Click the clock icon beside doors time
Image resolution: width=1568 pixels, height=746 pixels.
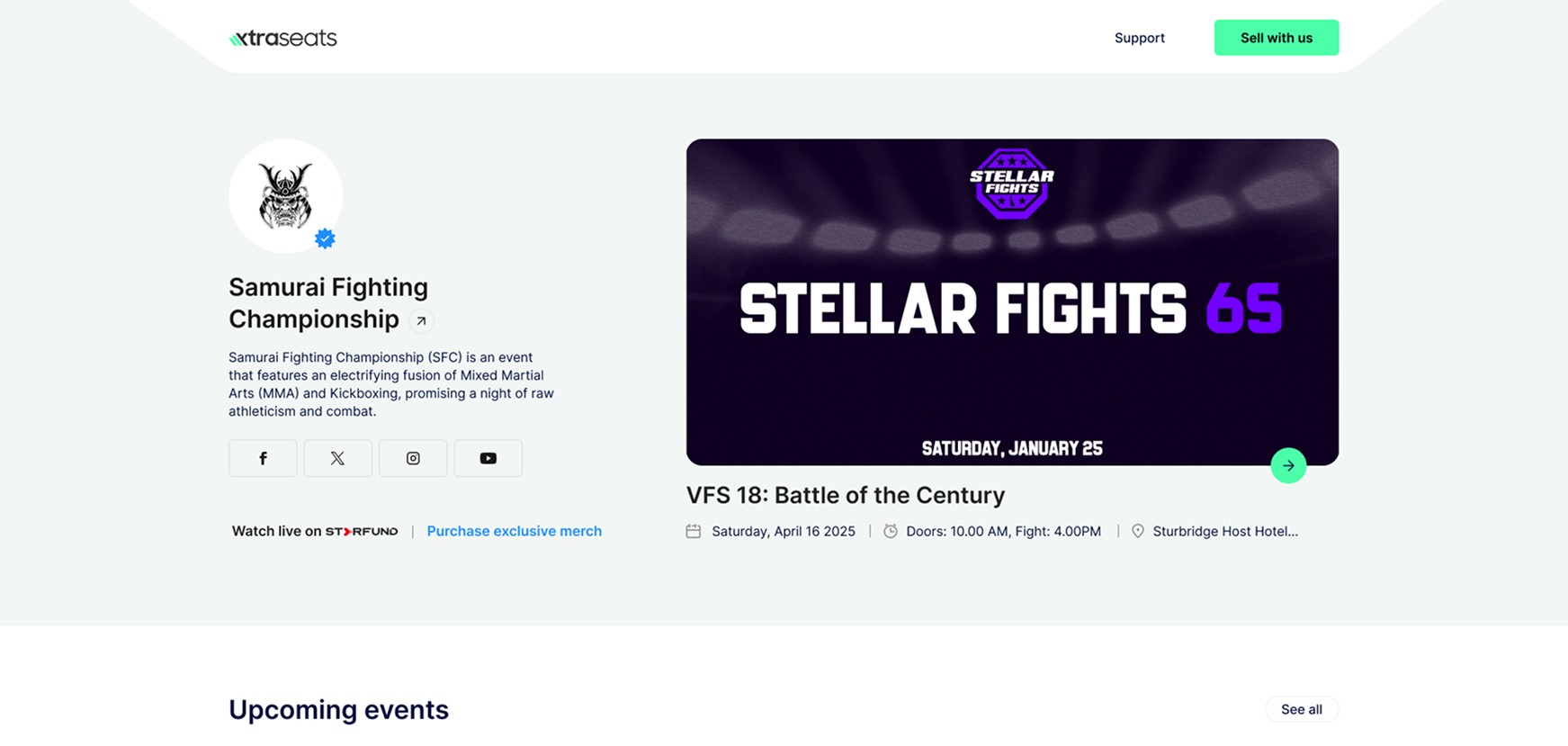click(x=891, y=531)
